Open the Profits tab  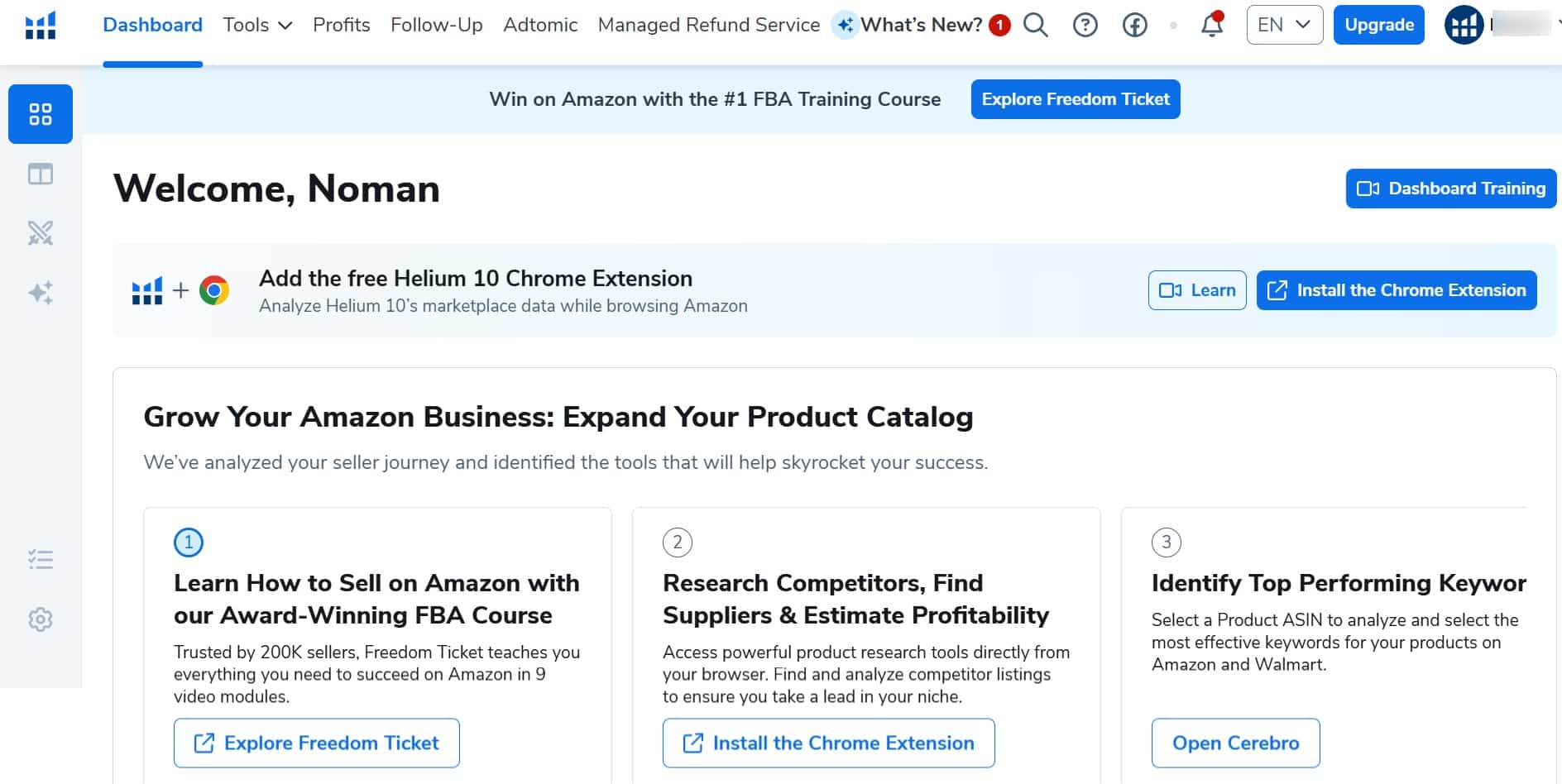341,25
